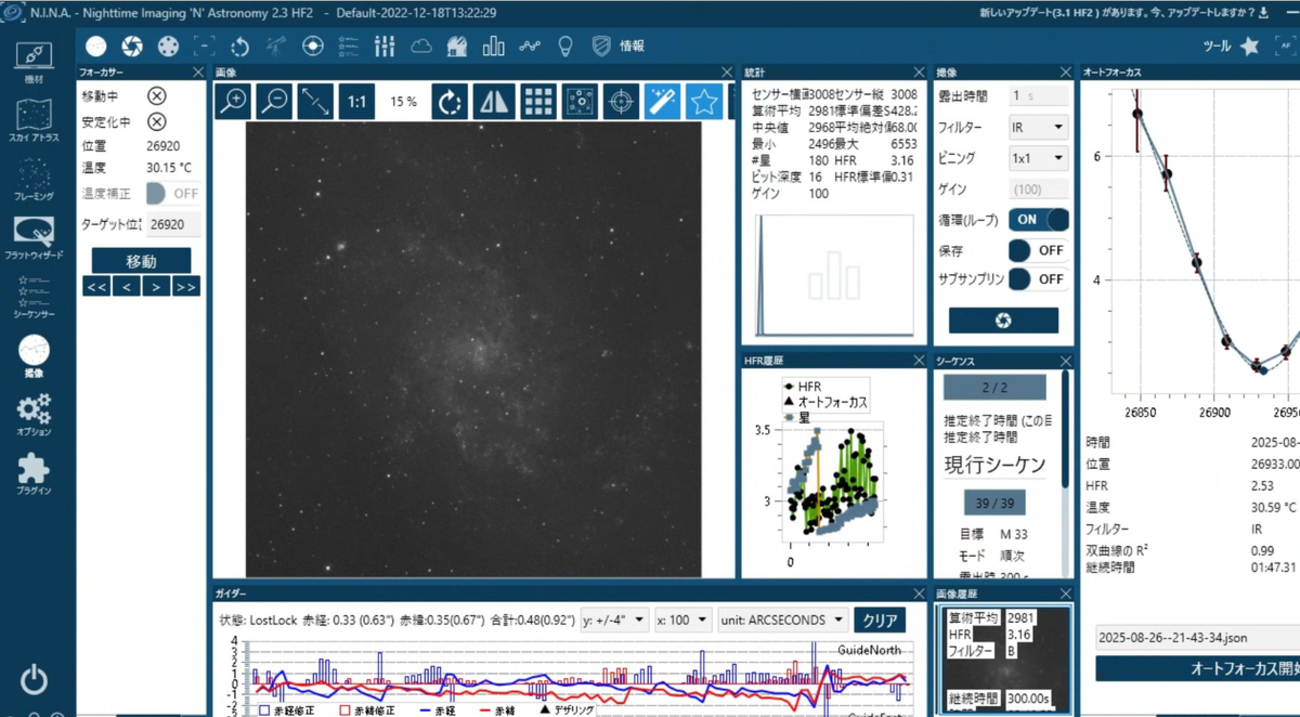Click the 1:1 zoom button

357,102
